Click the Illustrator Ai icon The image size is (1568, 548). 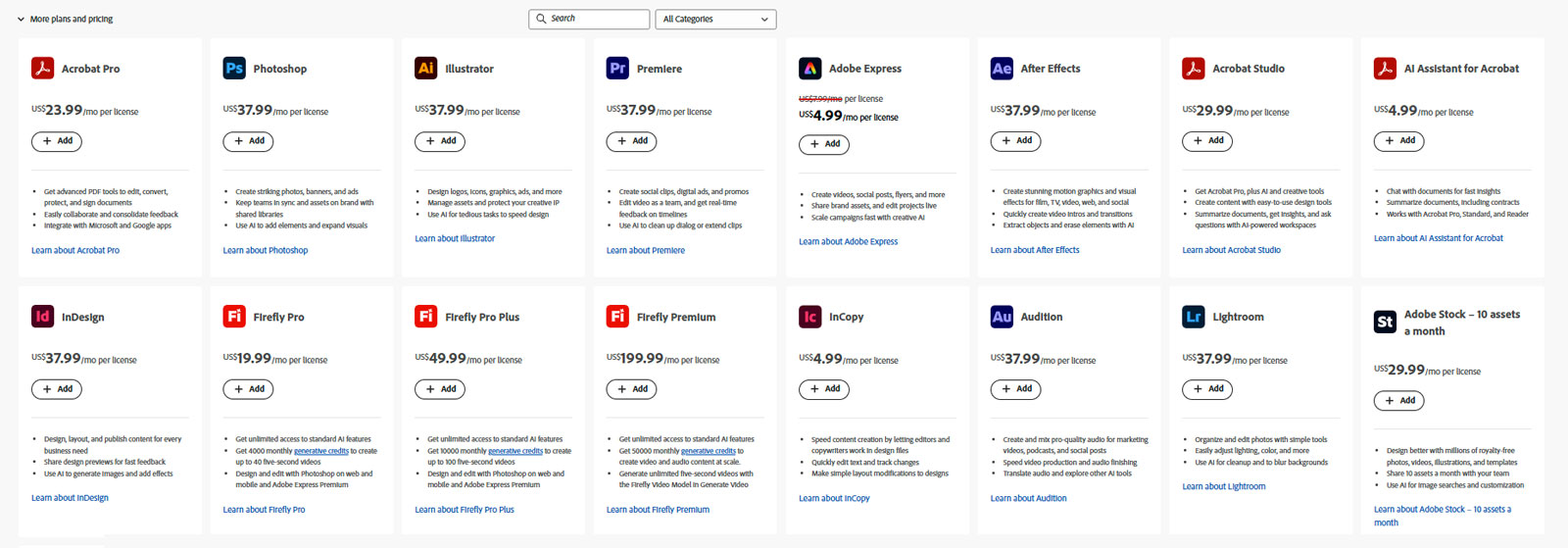click(x=426, y=69)
